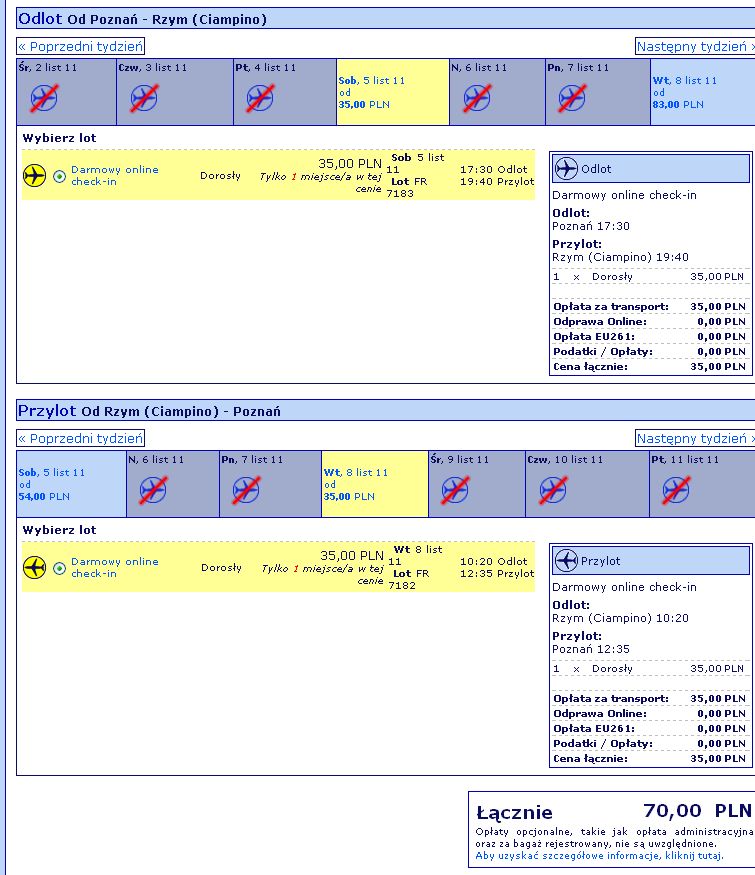Image resolution: width=755 pixels, height=875 pixels.
Task: Click no-flight icon for Czw, 3 list 11
Action: (x=145, y=98)
